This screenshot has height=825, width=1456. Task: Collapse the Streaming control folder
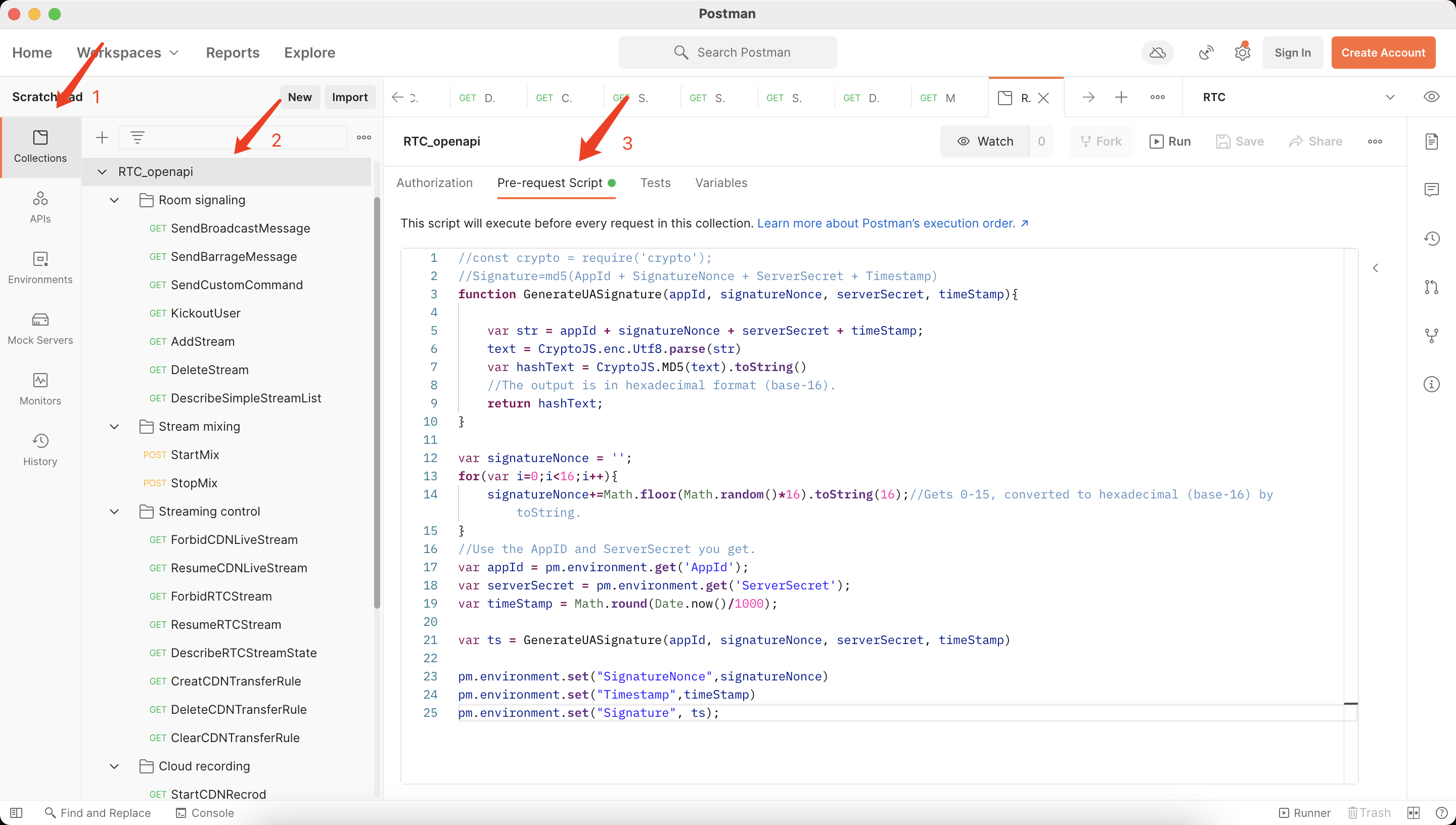click(115, 511)
